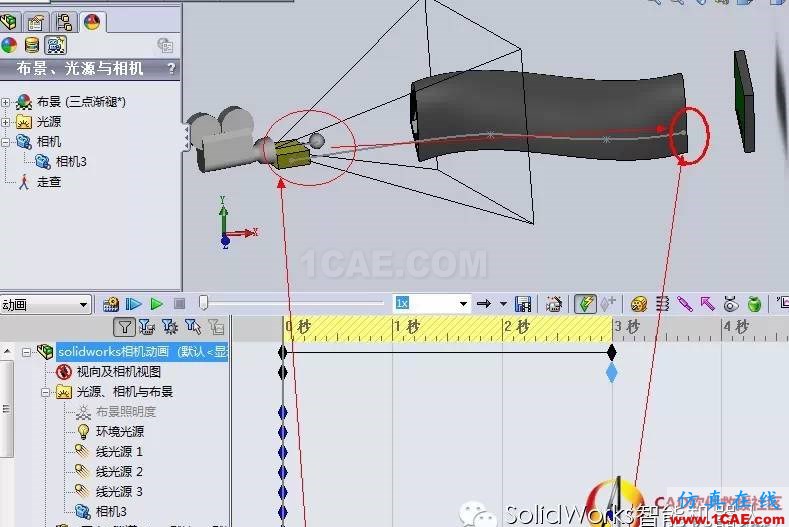Expand the 光源 folder node
The width and height of the screenshot is (789, 527).
[6, 122]
